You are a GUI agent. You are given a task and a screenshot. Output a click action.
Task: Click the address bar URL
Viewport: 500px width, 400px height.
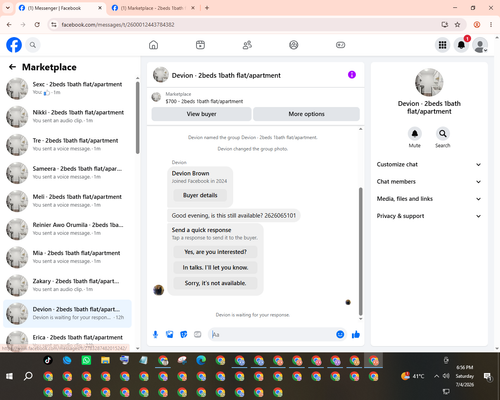click(x=118, y=25)
